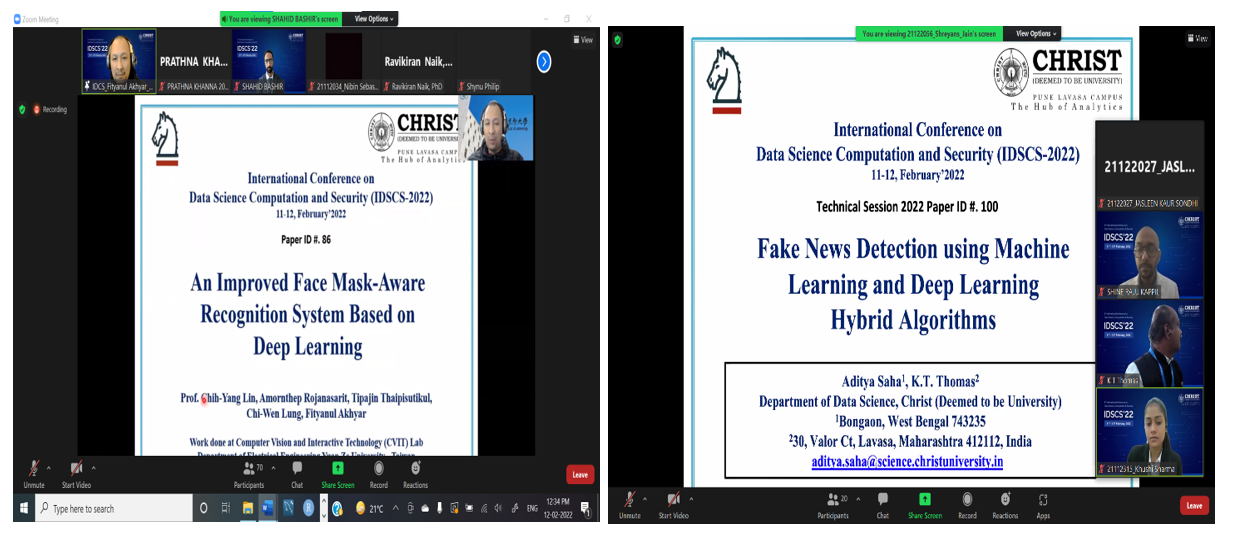1234x543 pixels.
Task: Select 21122027_JASLEEN KAUR SONDHI participant tile
Action: pyautogui.click(x=1149, y=167)
